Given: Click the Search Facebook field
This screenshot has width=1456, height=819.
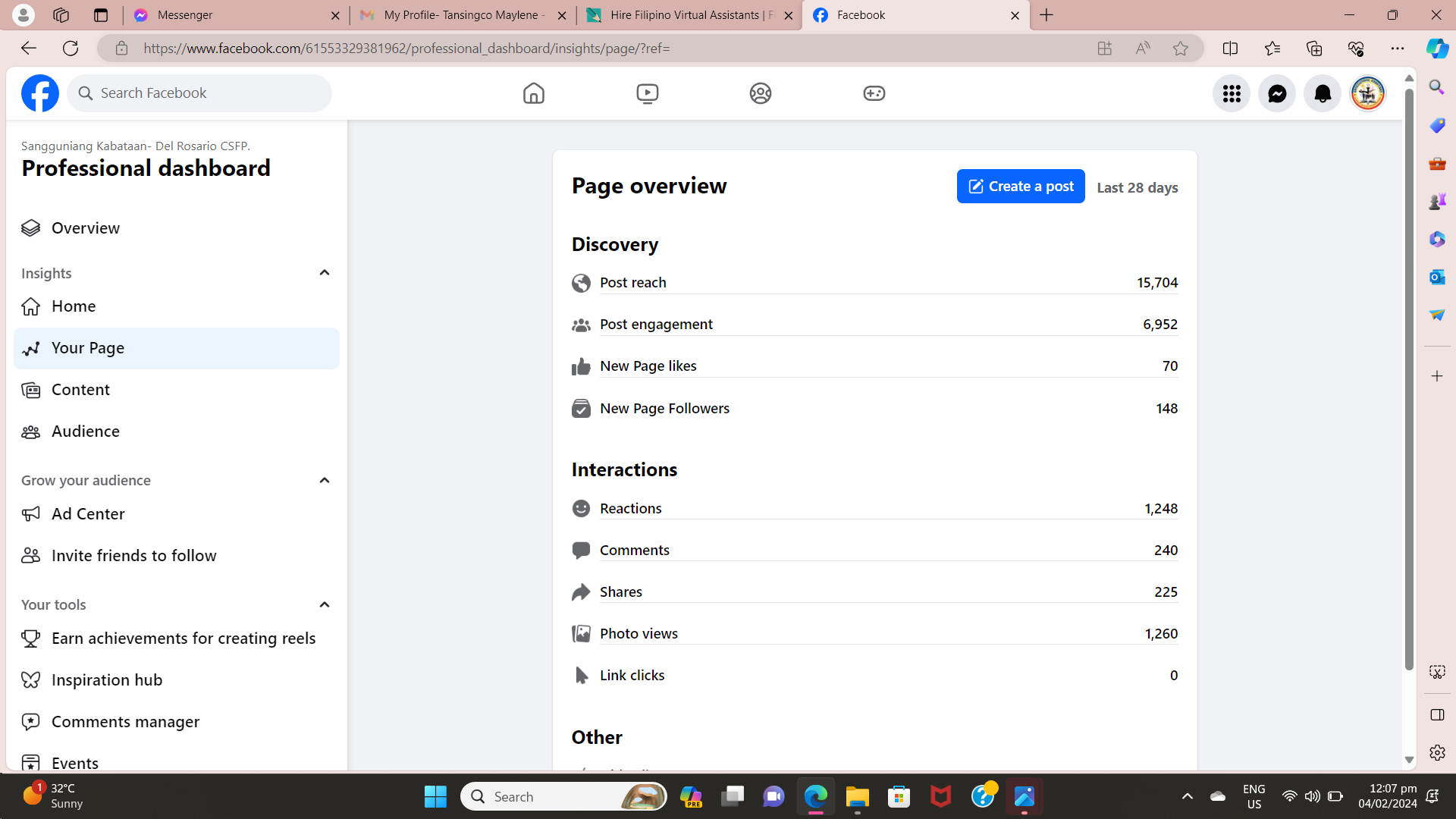Looking at the screenshot, I should click(201, 93).
